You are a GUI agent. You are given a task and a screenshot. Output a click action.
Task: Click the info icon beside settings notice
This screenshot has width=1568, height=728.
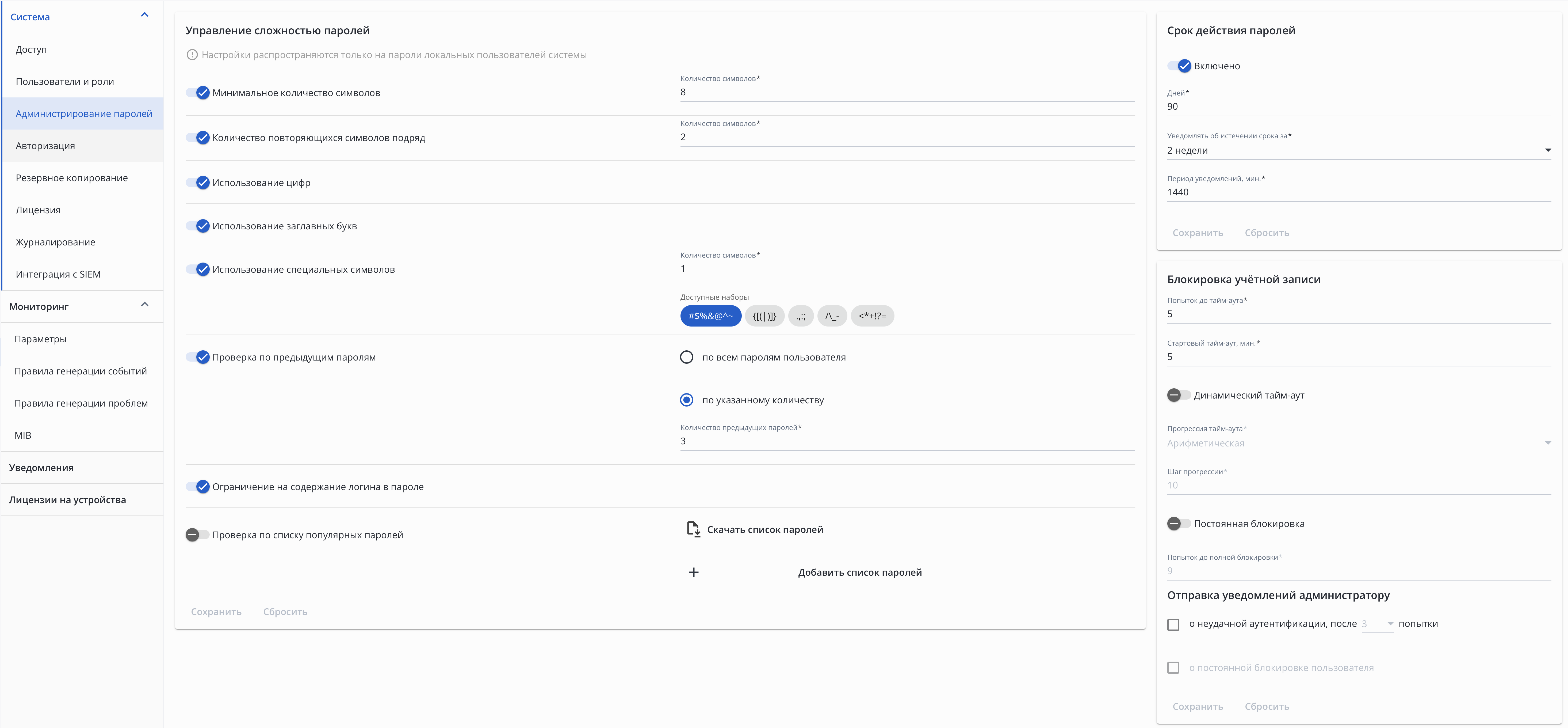click(192, 55)
